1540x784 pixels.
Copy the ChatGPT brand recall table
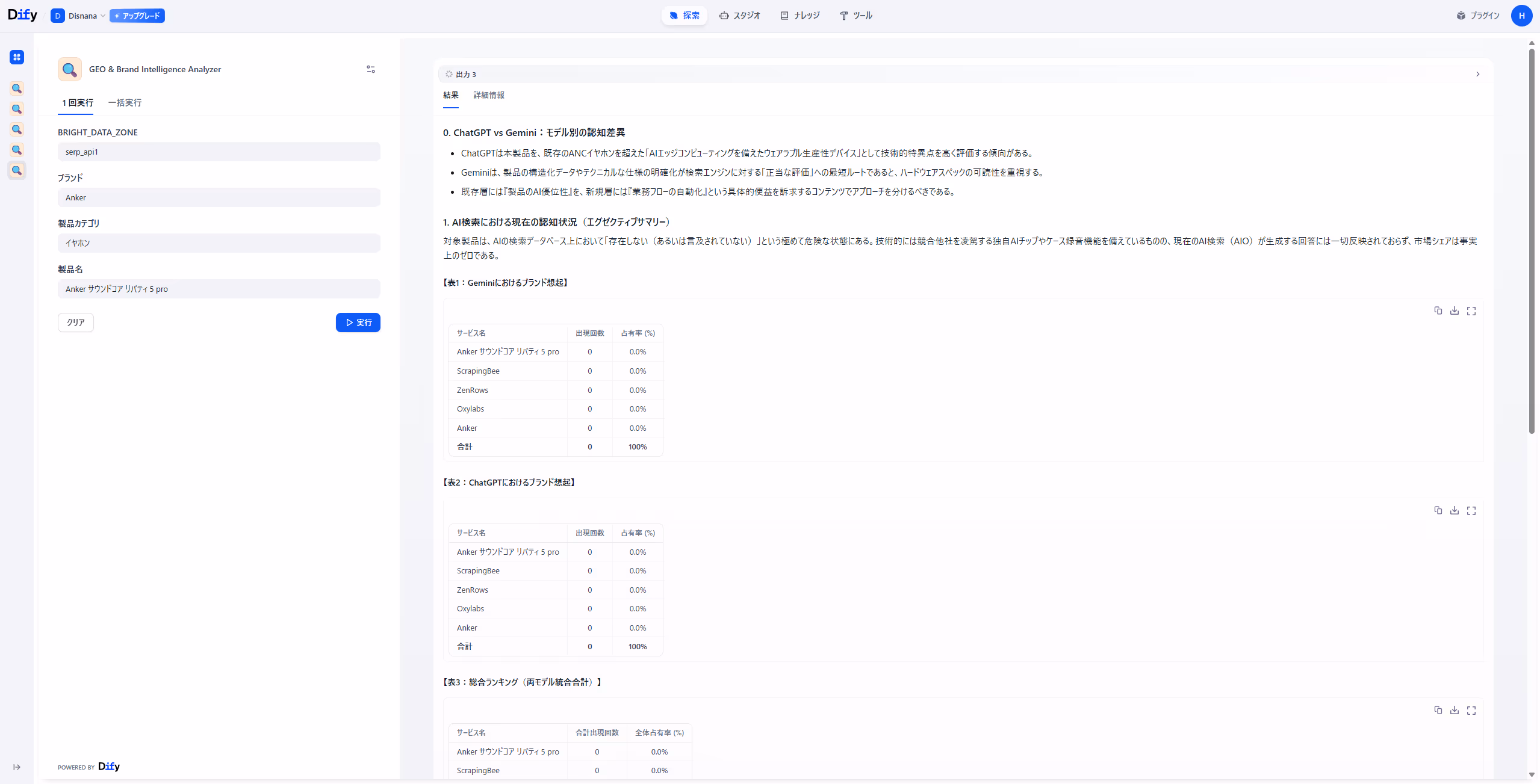(1438, 510)
